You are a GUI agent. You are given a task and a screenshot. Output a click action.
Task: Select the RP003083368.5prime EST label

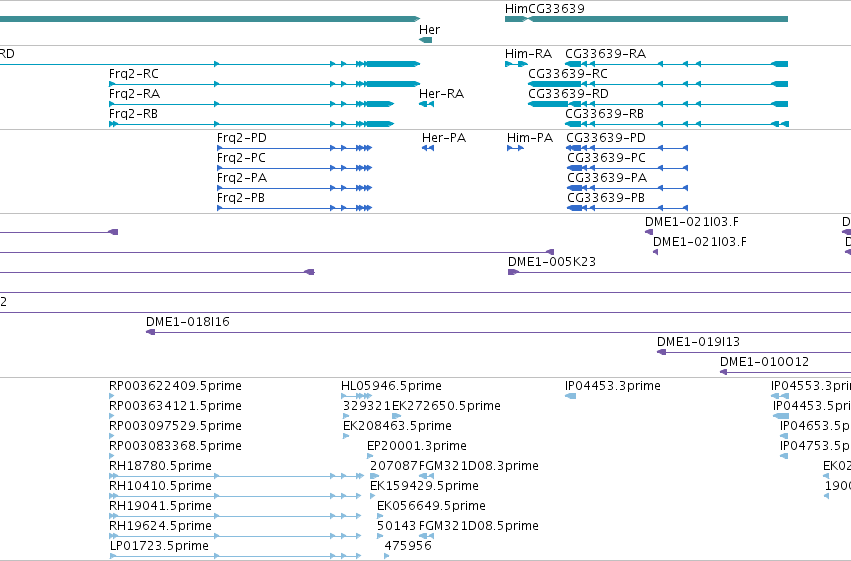coord(175,446)
